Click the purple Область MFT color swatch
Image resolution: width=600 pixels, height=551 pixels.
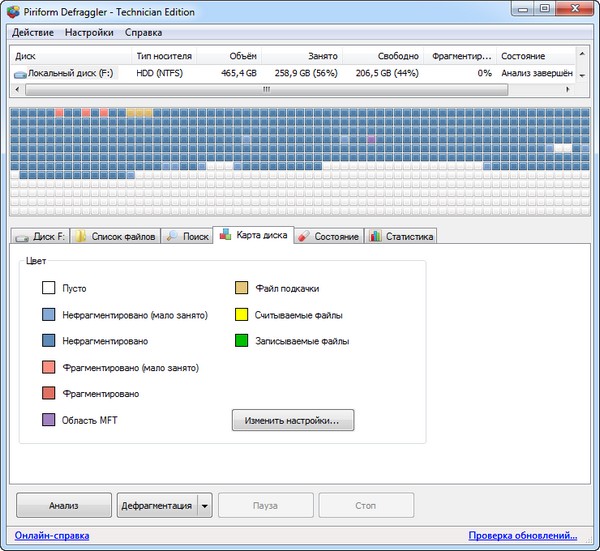coord(49,421)
